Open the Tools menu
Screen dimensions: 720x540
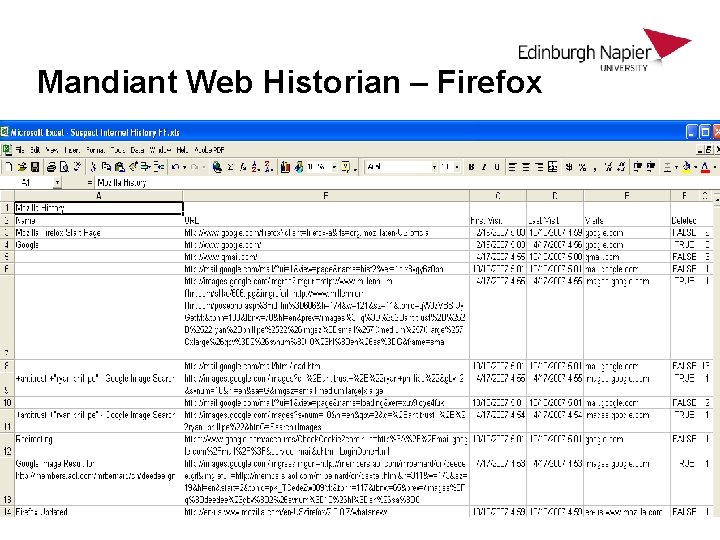[118, 150]
